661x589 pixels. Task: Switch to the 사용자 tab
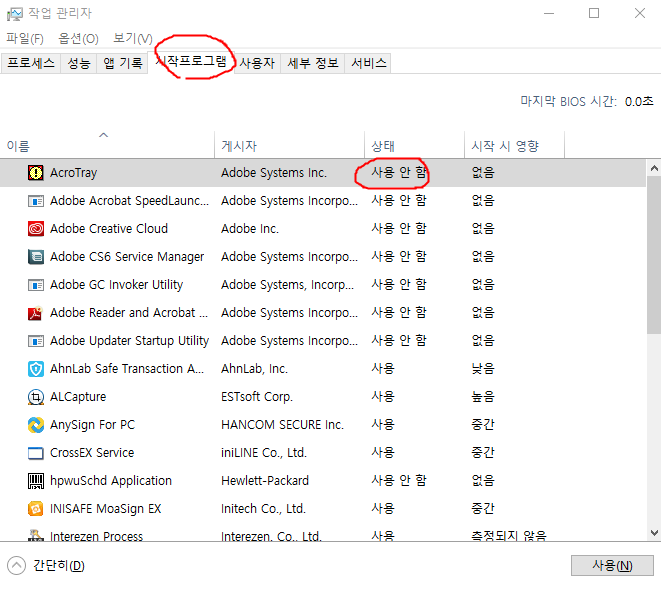pyautogui.click(x=257, y=63)
